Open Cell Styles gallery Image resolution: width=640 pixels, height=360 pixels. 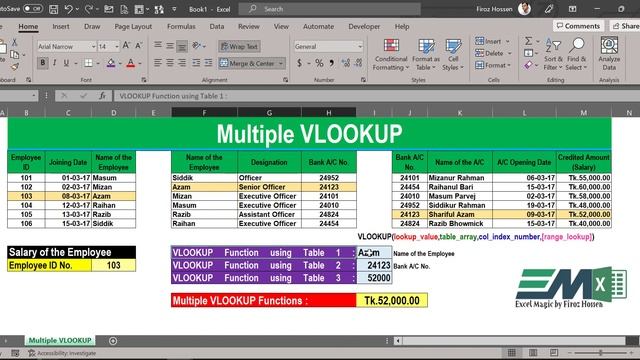pos(453,55)
